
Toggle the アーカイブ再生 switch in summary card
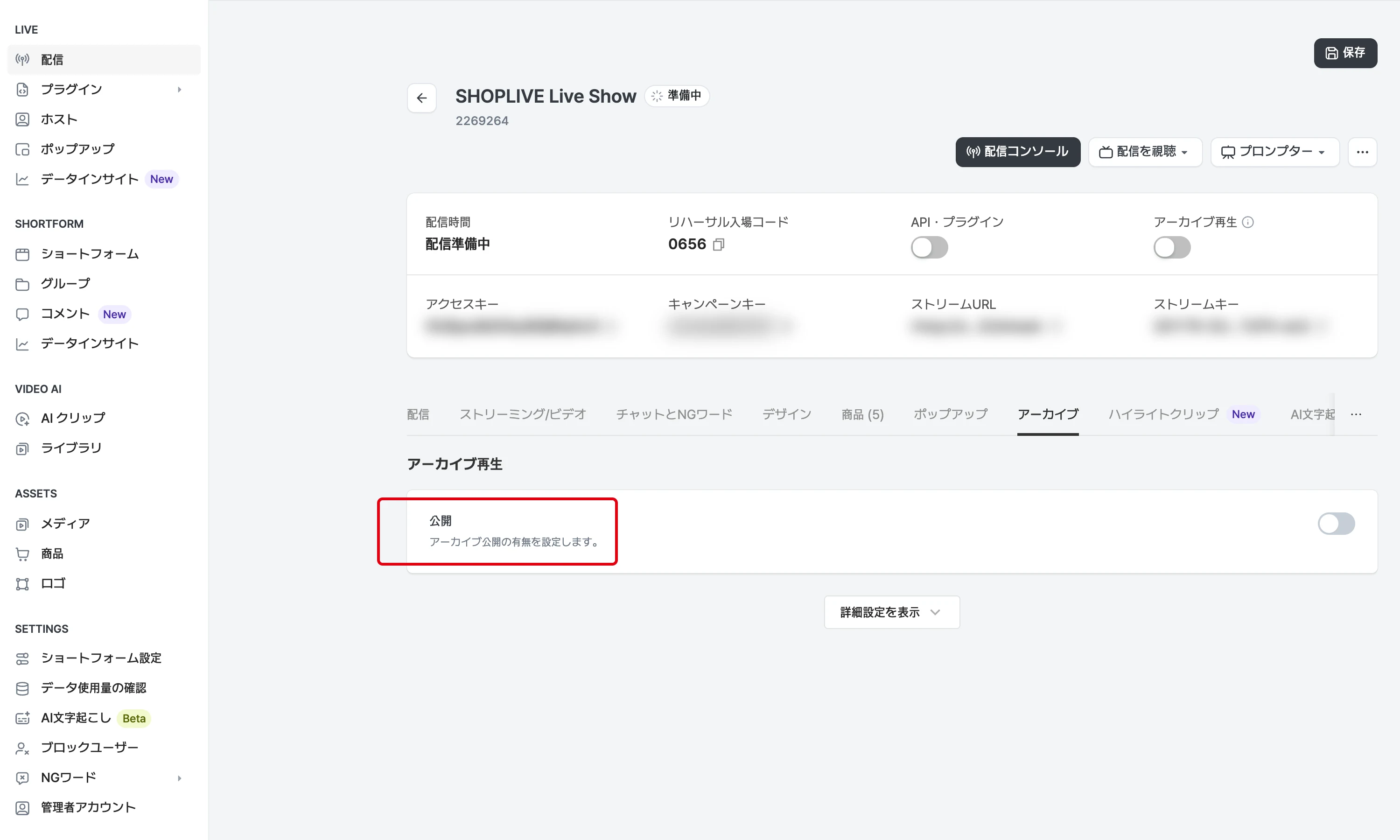(1172, 247)
